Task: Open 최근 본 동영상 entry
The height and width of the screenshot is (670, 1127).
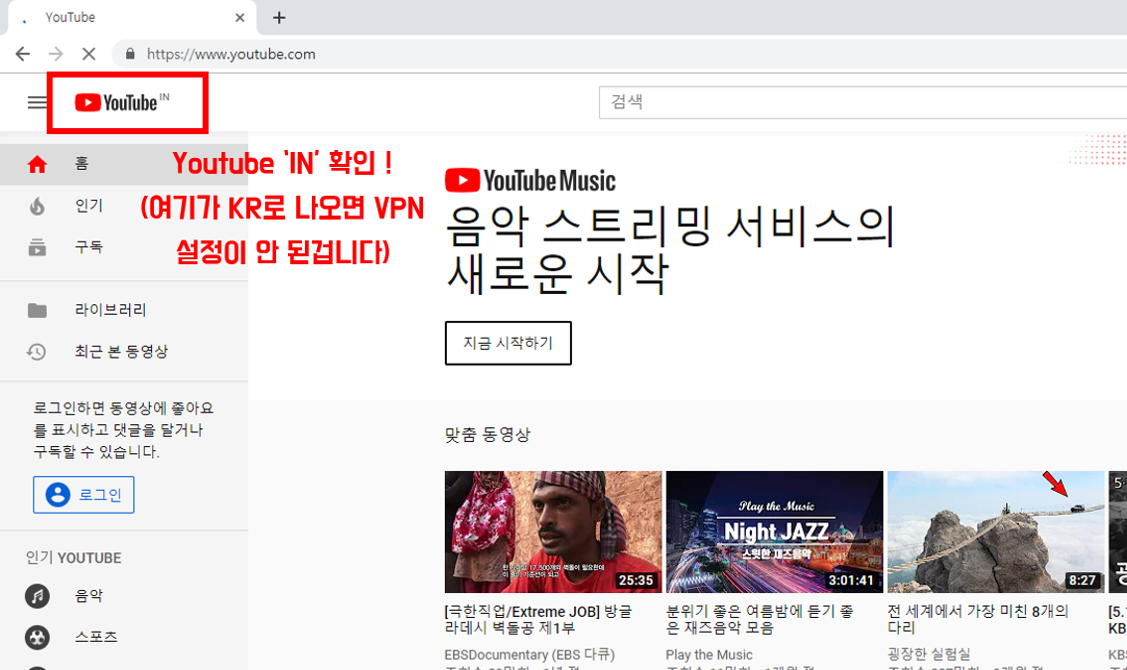Action: pos(121,352)
